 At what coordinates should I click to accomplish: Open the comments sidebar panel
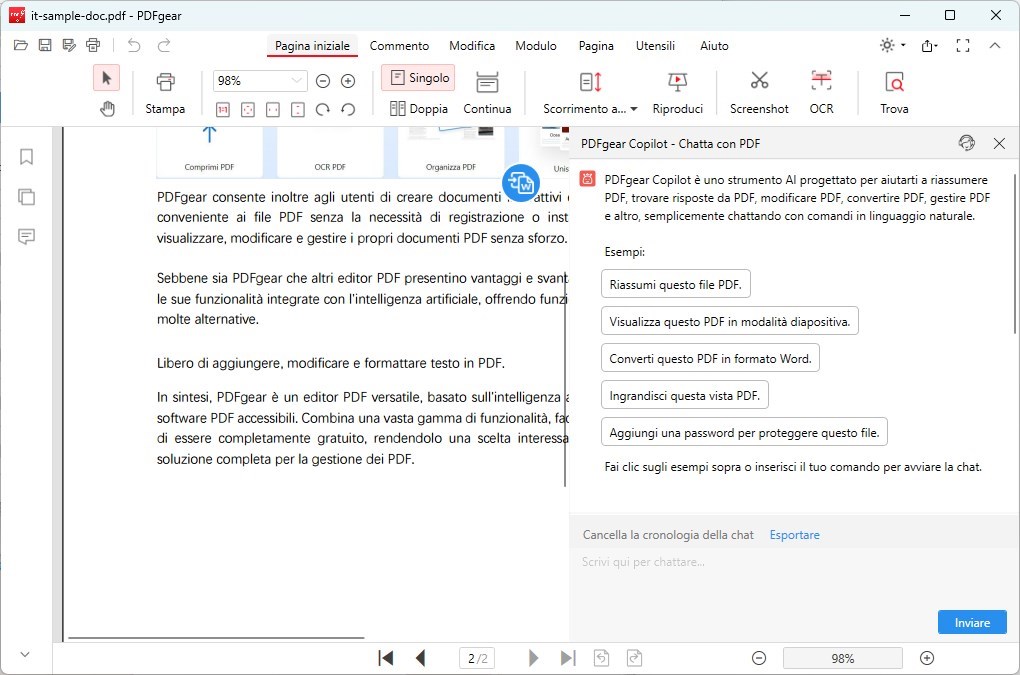coord(26,236)
